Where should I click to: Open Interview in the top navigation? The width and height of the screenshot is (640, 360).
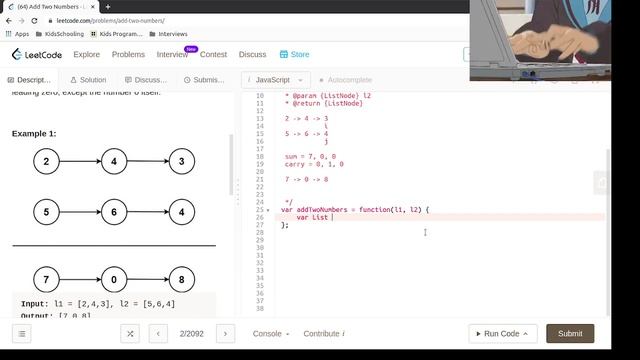[x=172, y=54]
